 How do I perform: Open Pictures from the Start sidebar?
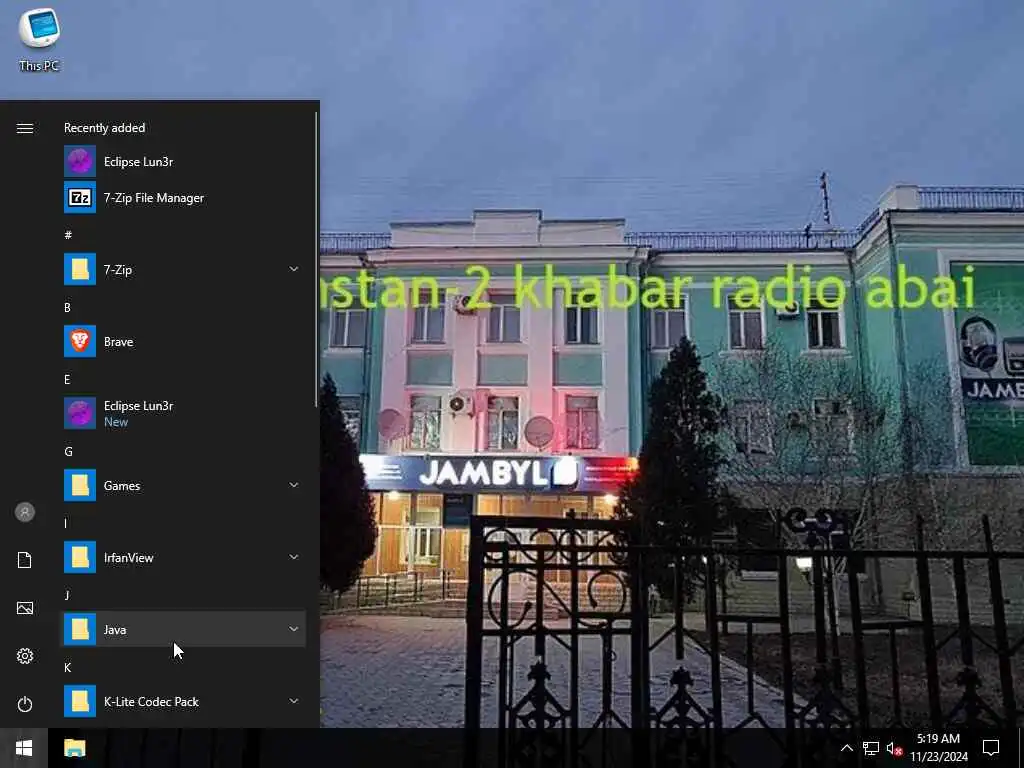pos(25,608)
